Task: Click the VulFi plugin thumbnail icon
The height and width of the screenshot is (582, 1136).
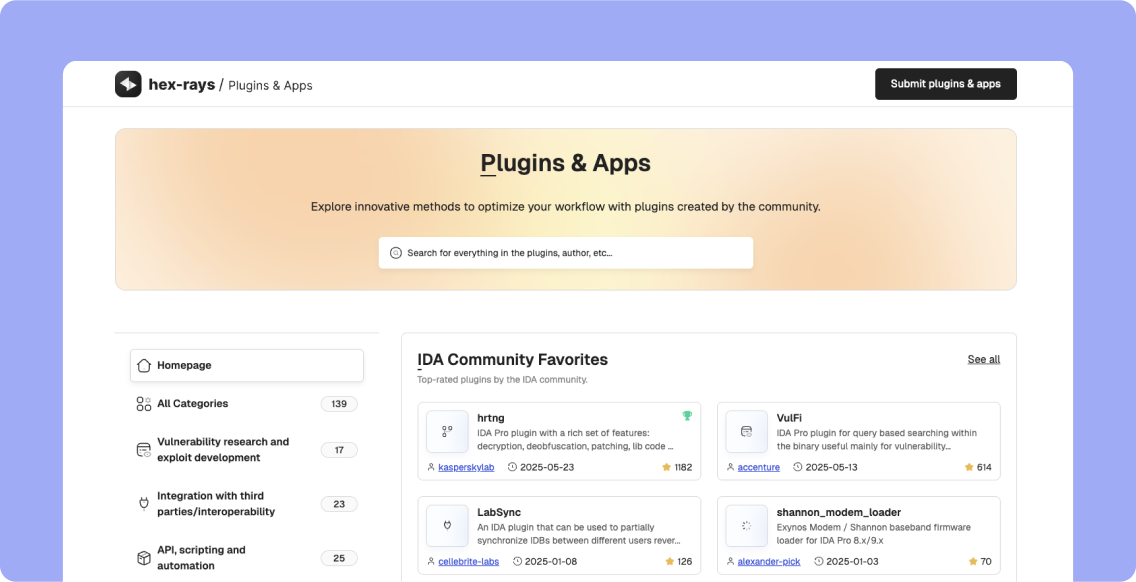Action: click(x=746, y=431)
